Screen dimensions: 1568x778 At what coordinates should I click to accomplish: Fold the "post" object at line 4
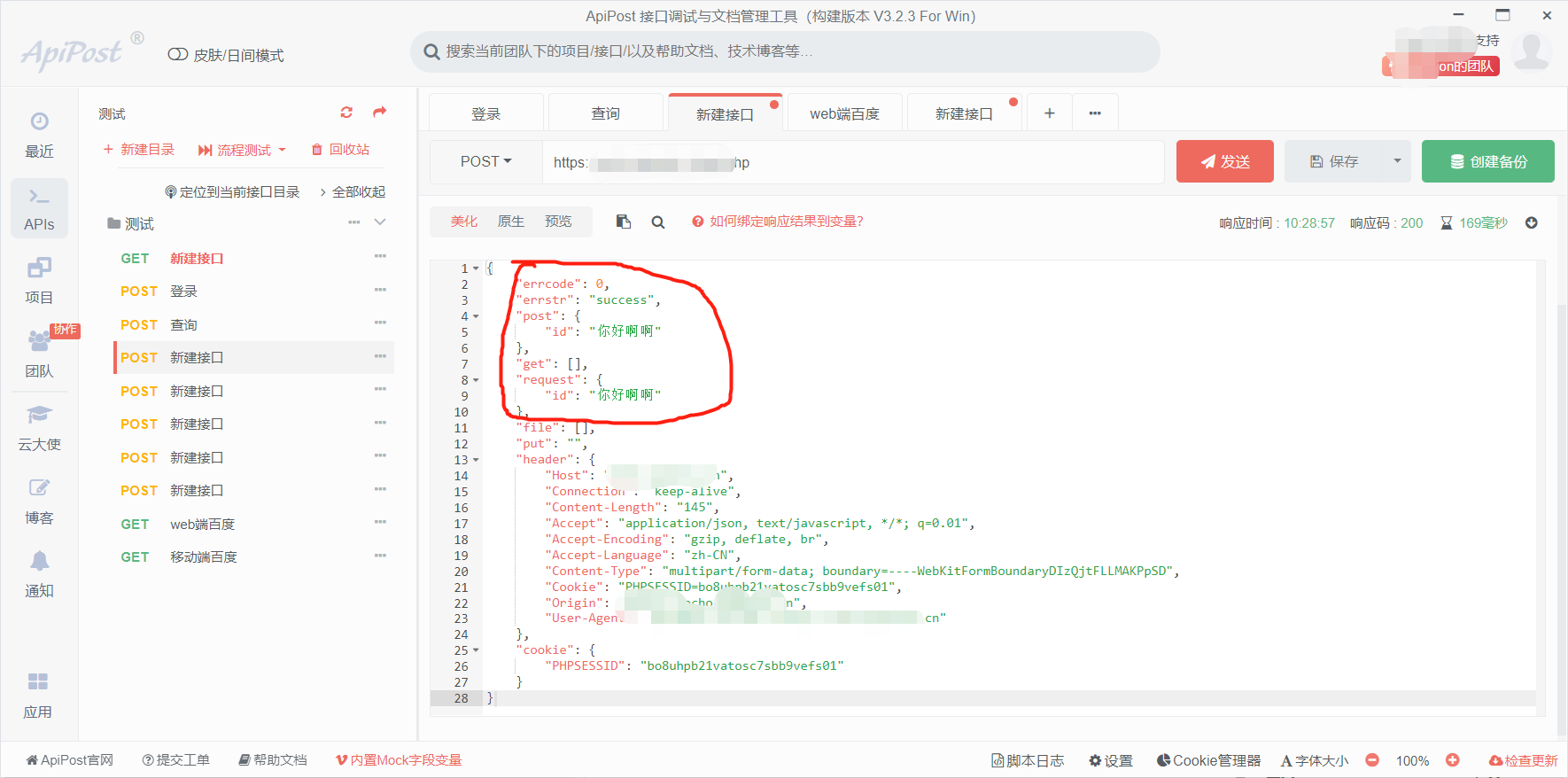(476, 316)
